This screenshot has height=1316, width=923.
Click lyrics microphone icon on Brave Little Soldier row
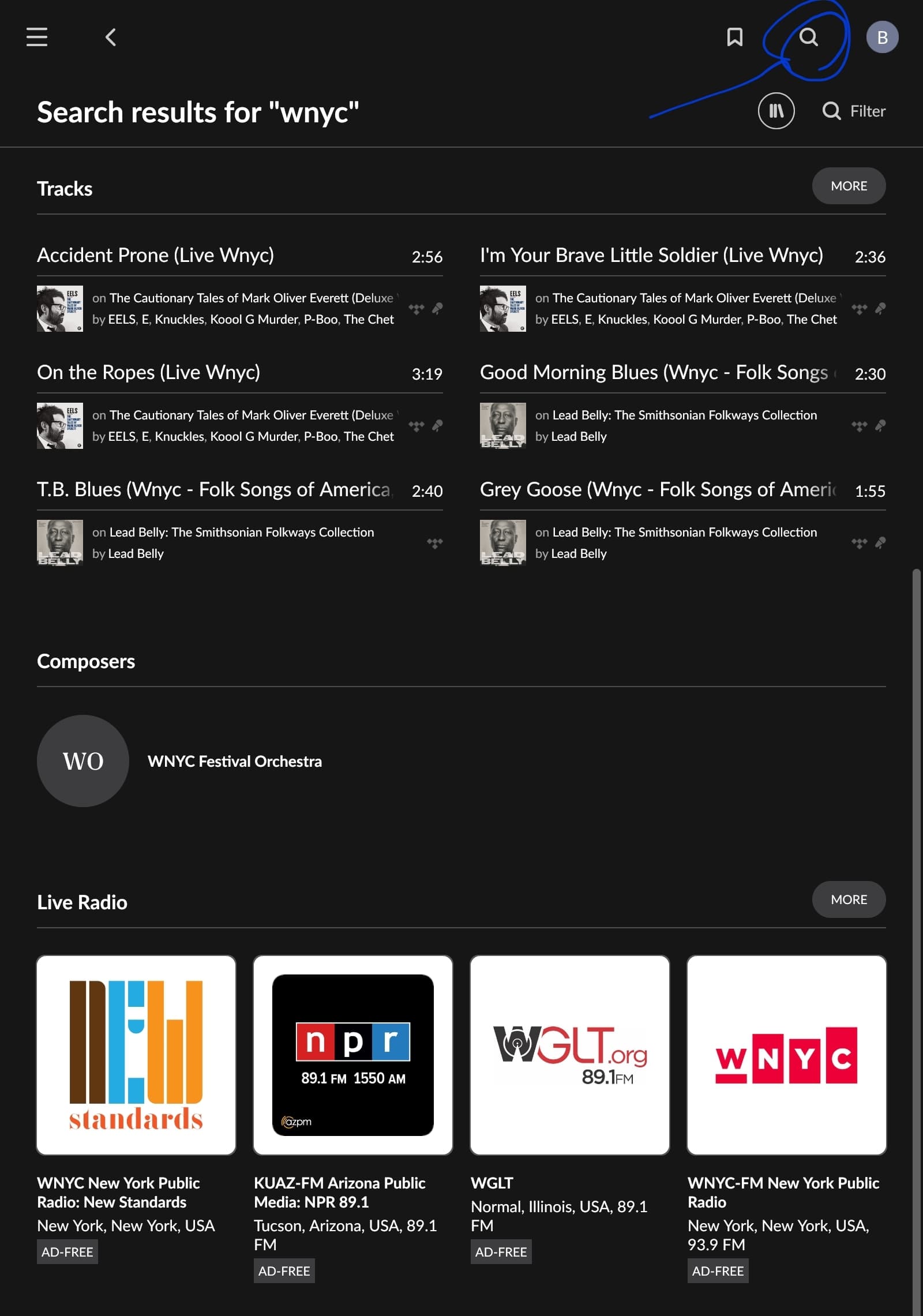(880, 309)
